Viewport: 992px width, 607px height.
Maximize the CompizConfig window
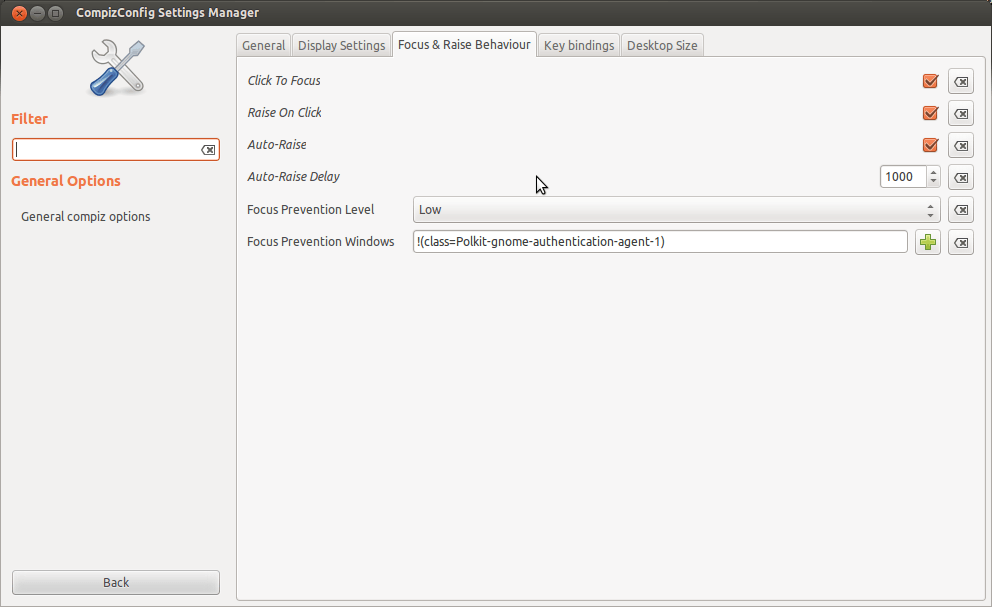coord(56,13)
